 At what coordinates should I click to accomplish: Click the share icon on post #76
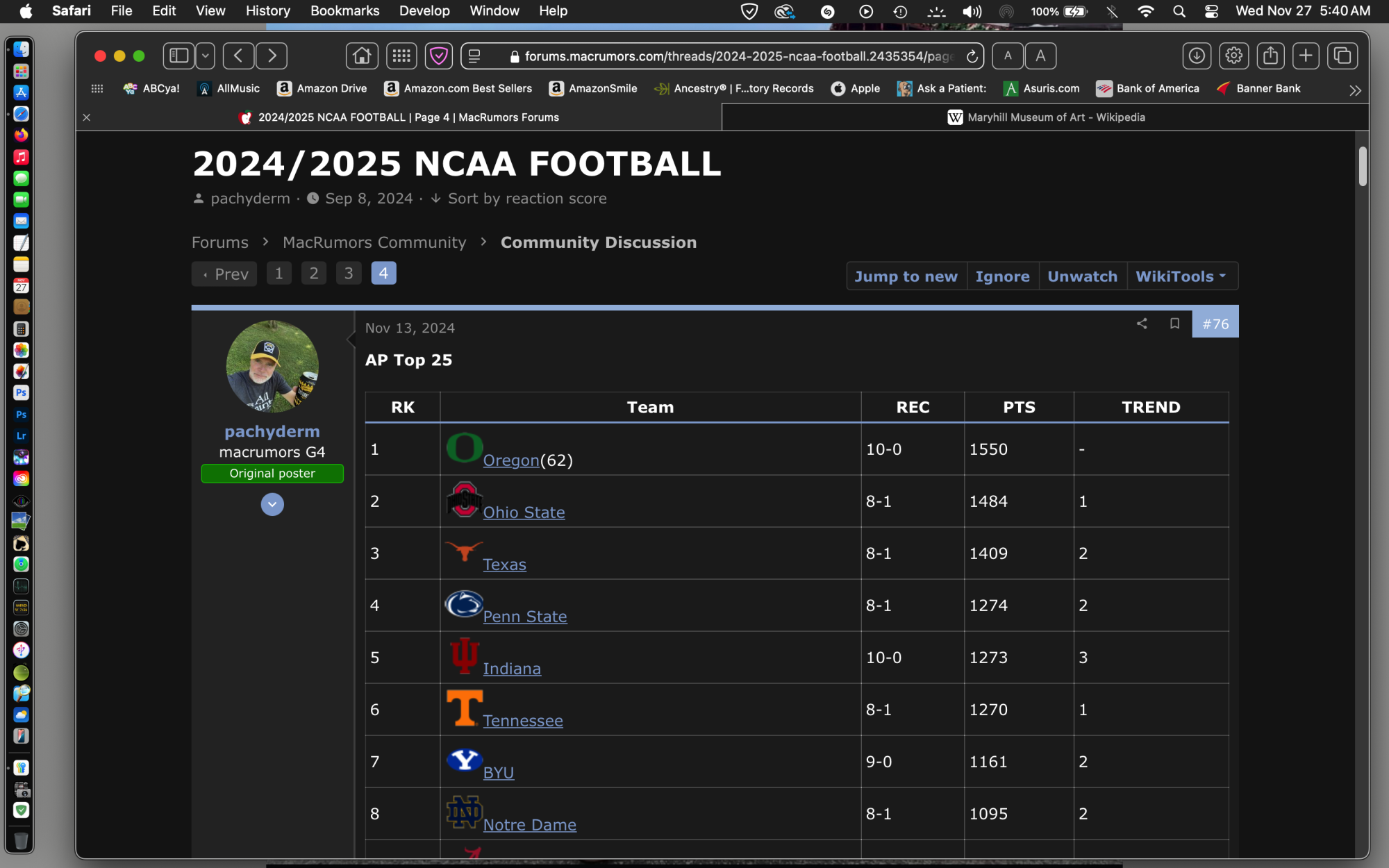pyautogui.click(x=1142, y=324)
